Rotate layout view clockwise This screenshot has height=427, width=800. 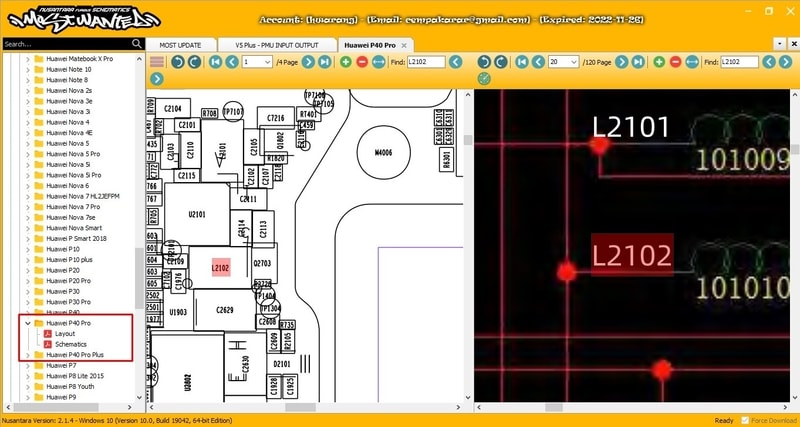(194, 62)
